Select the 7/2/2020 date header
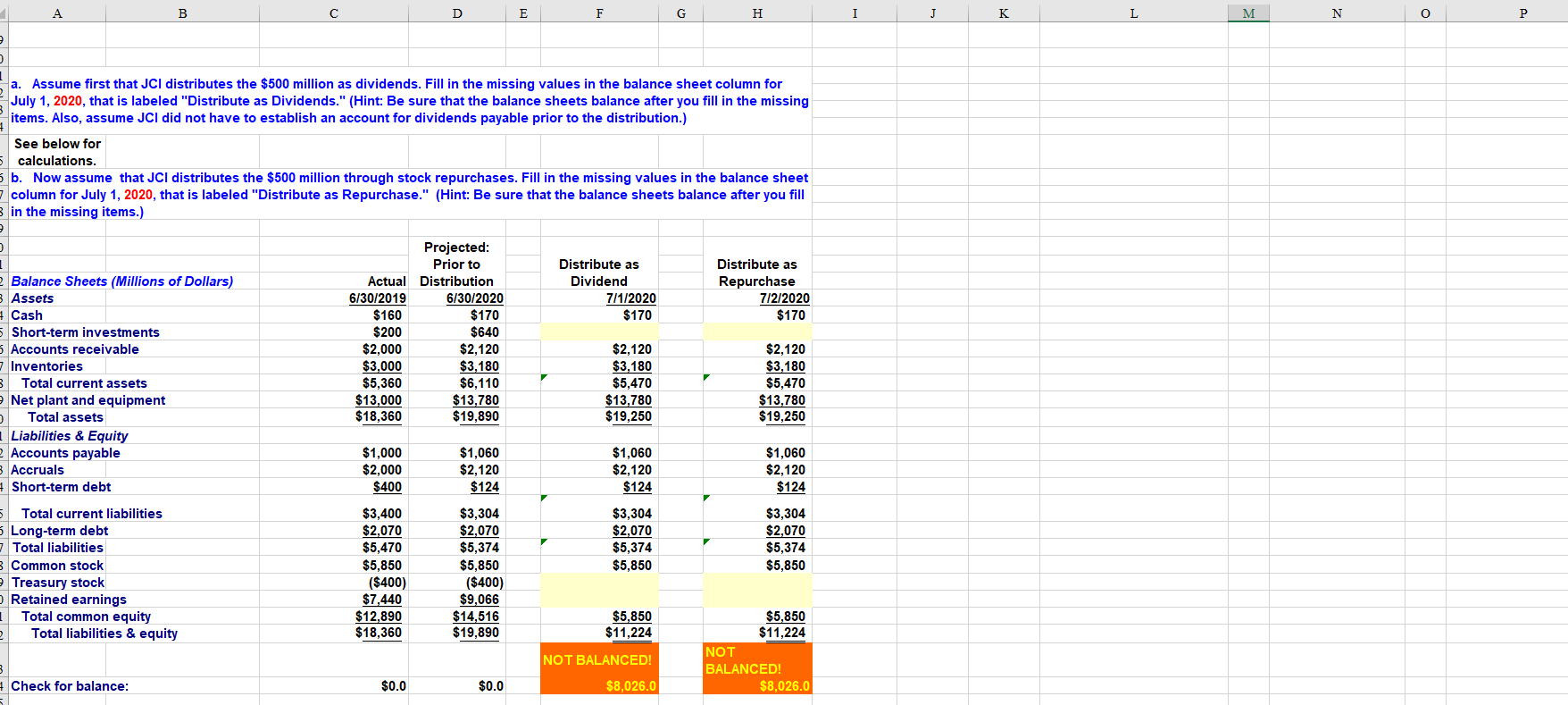 click(784, 298)
